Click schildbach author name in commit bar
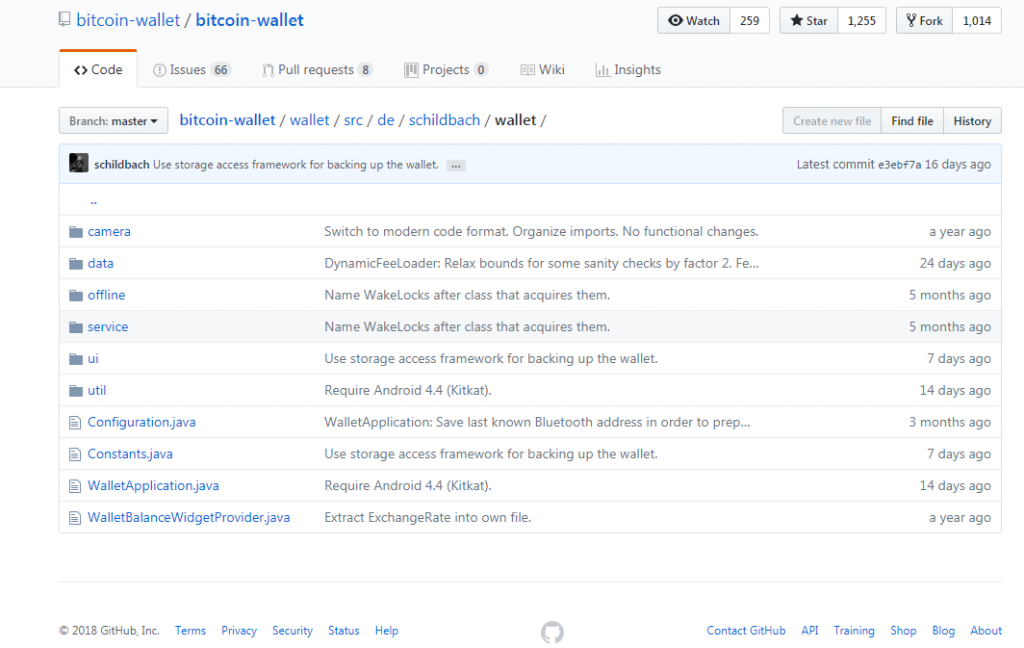 tap(121, 165)
